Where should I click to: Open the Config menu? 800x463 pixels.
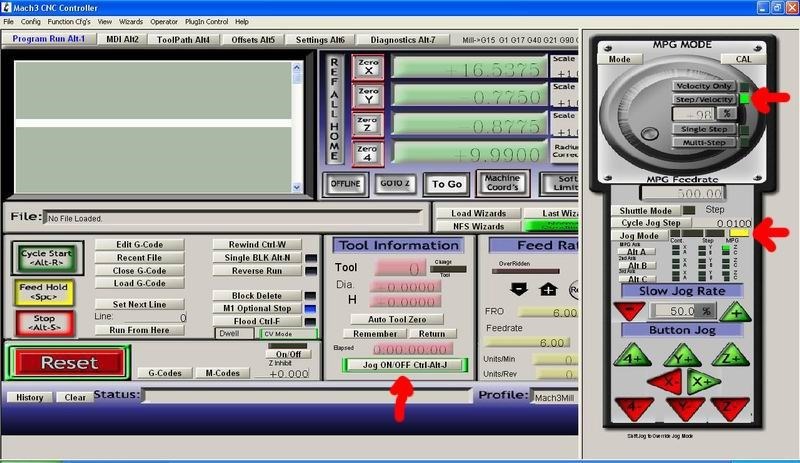pos(31,22)
